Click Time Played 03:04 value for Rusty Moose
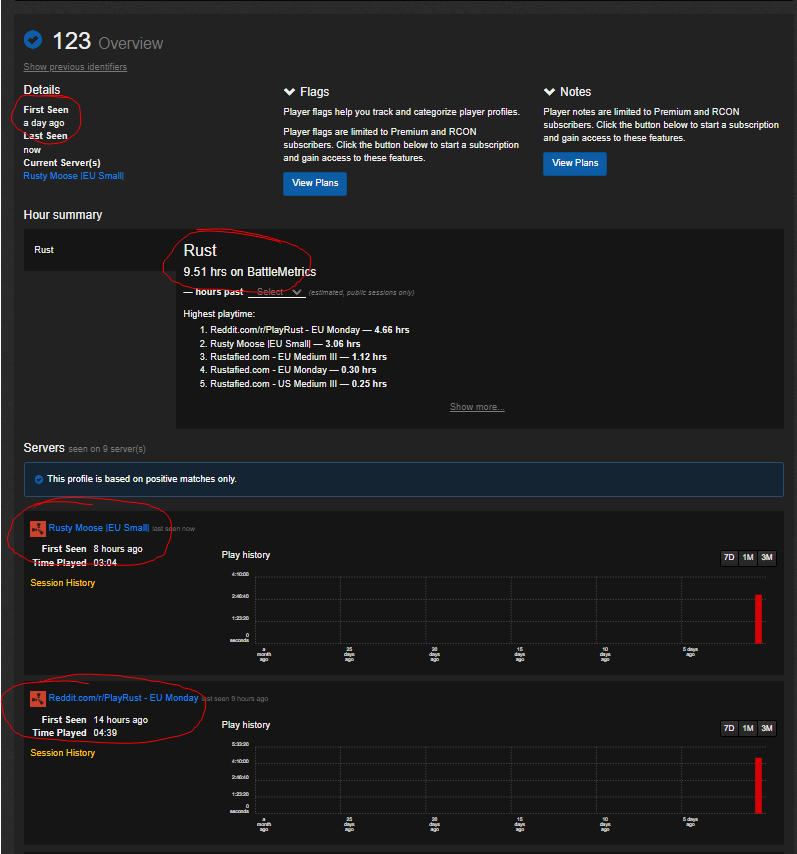Screen dimensions: 797x854 pos(105,563)
